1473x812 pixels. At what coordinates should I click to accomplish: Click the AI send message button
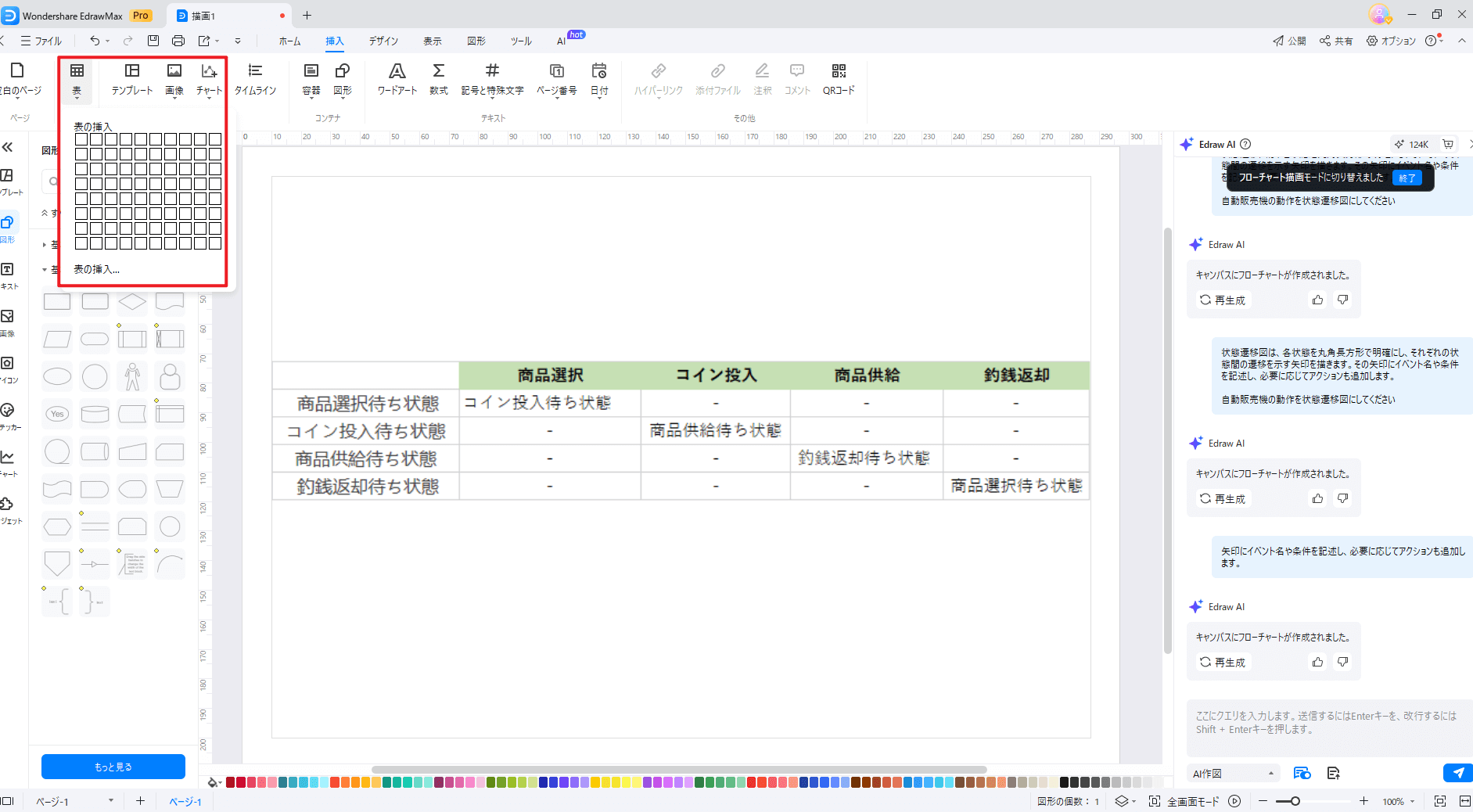click(x=1457, y=773)
